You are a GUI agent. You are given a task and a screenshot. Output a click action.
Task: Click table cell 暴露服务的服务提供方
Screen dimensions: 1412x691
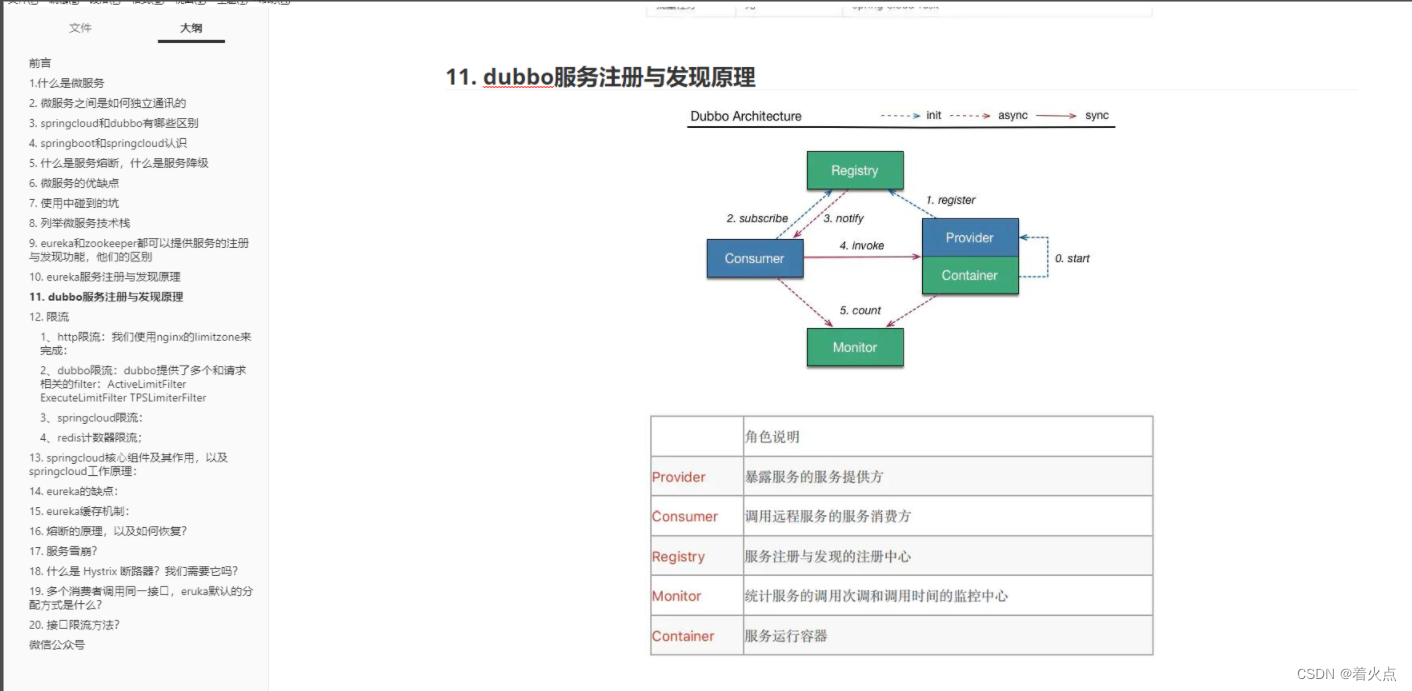pyautogui.click(x=948, y=477)
